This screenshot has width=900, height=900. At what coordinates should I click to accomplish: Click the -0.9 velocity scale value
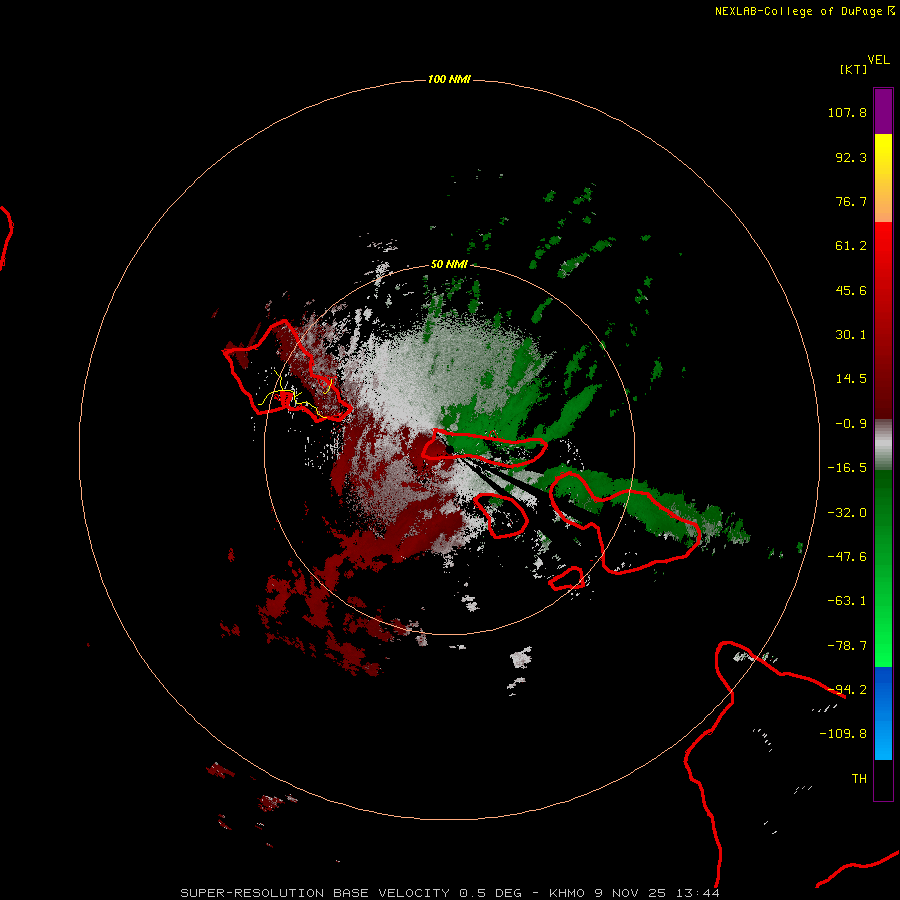851,424
